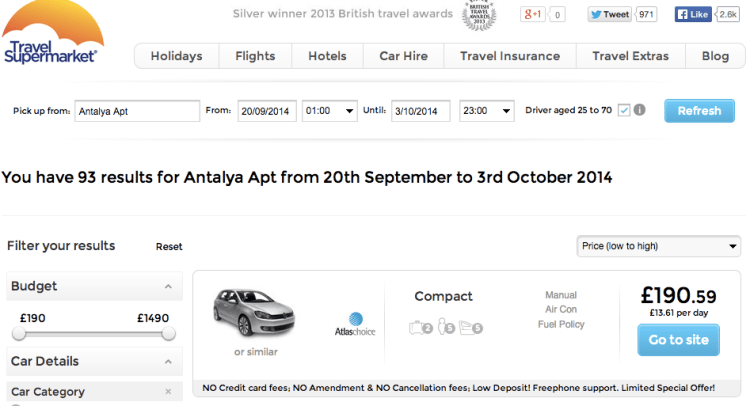Click the From date field 20/09/2014

coord(267,111)
